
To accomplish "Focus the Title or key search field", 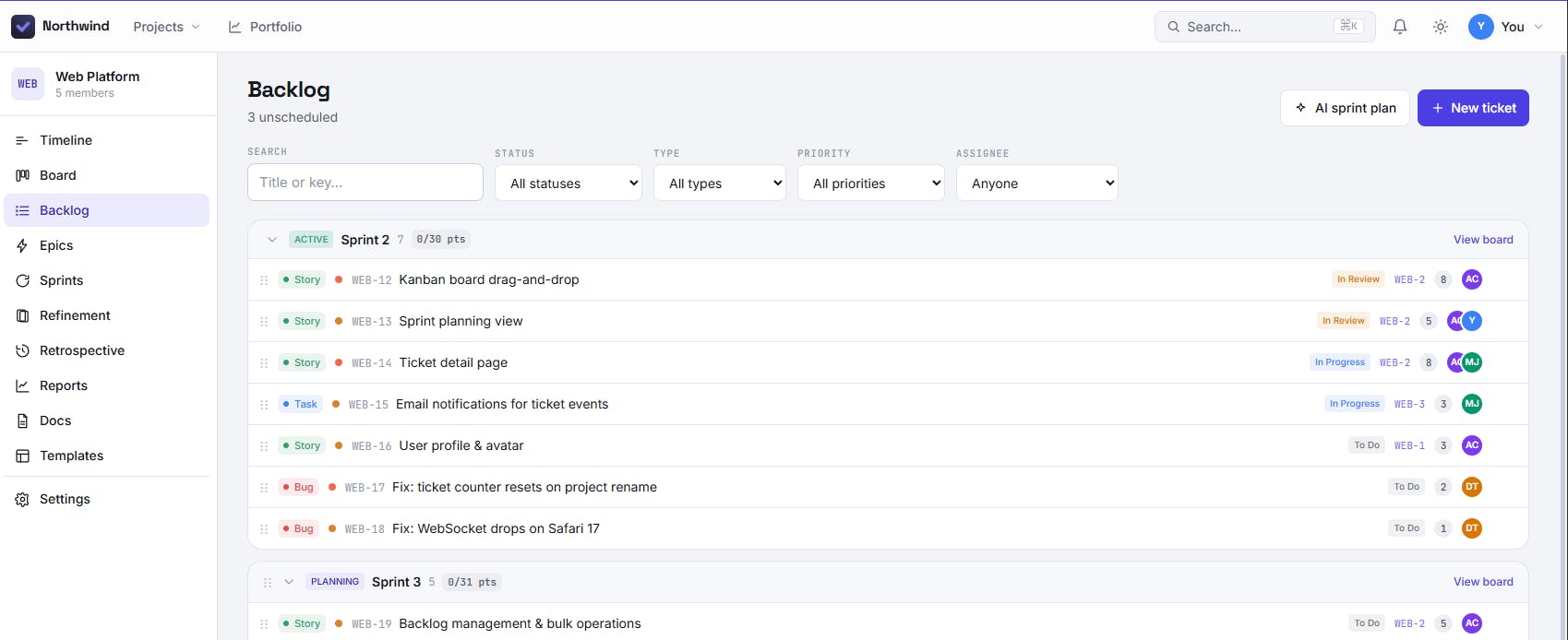I will click(365, 183).
